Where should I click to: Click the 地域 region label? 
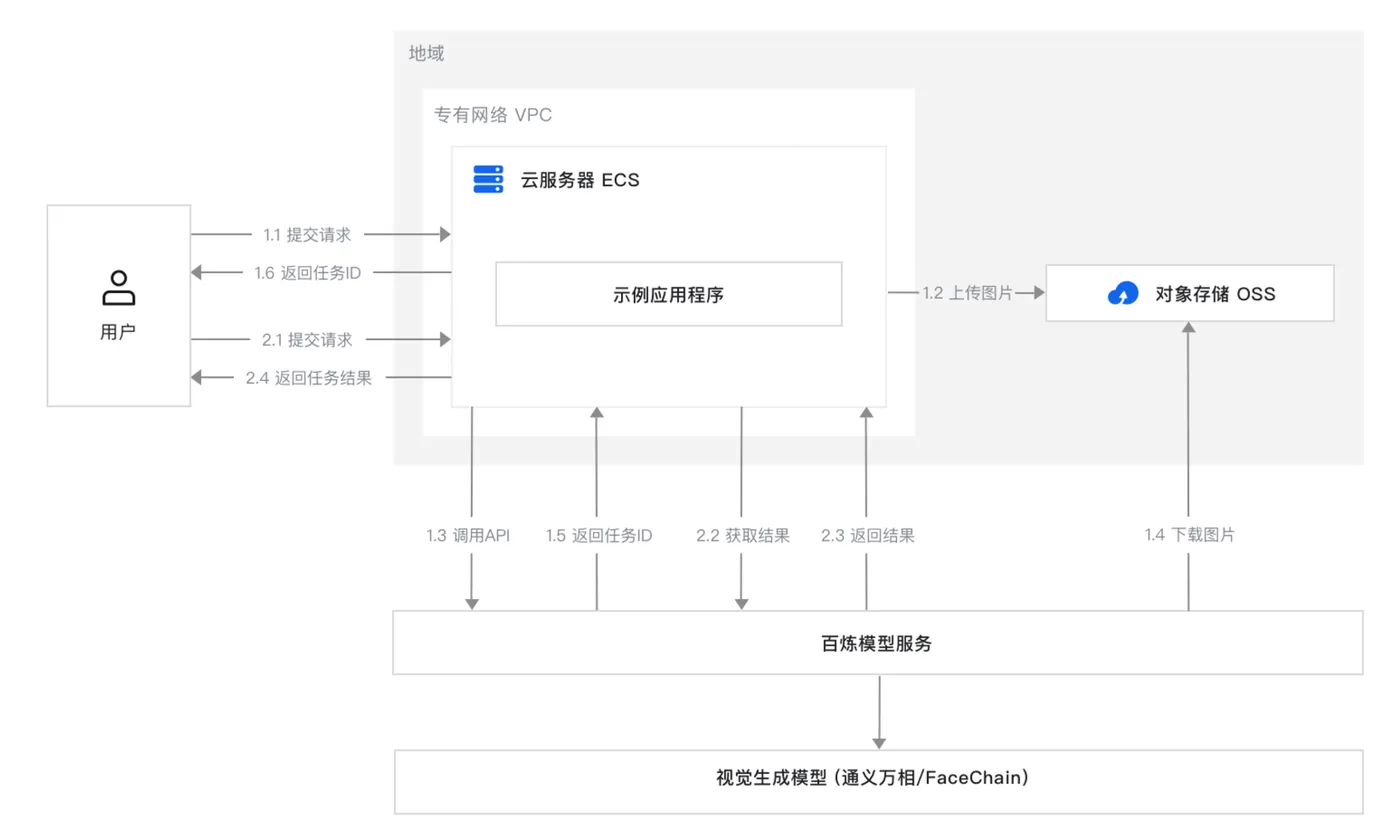tap(427, 54)
